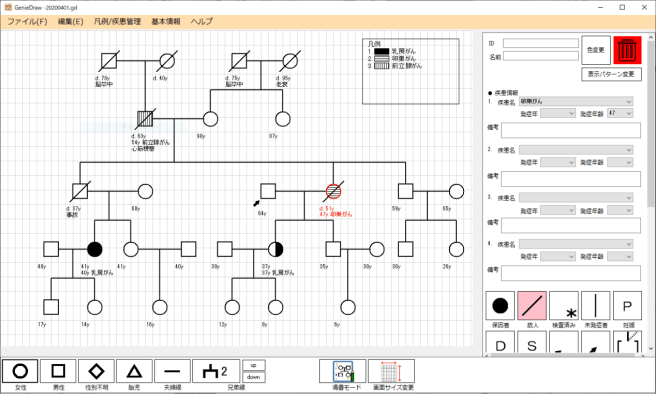Toggle the pregnancy P marker

627,306
